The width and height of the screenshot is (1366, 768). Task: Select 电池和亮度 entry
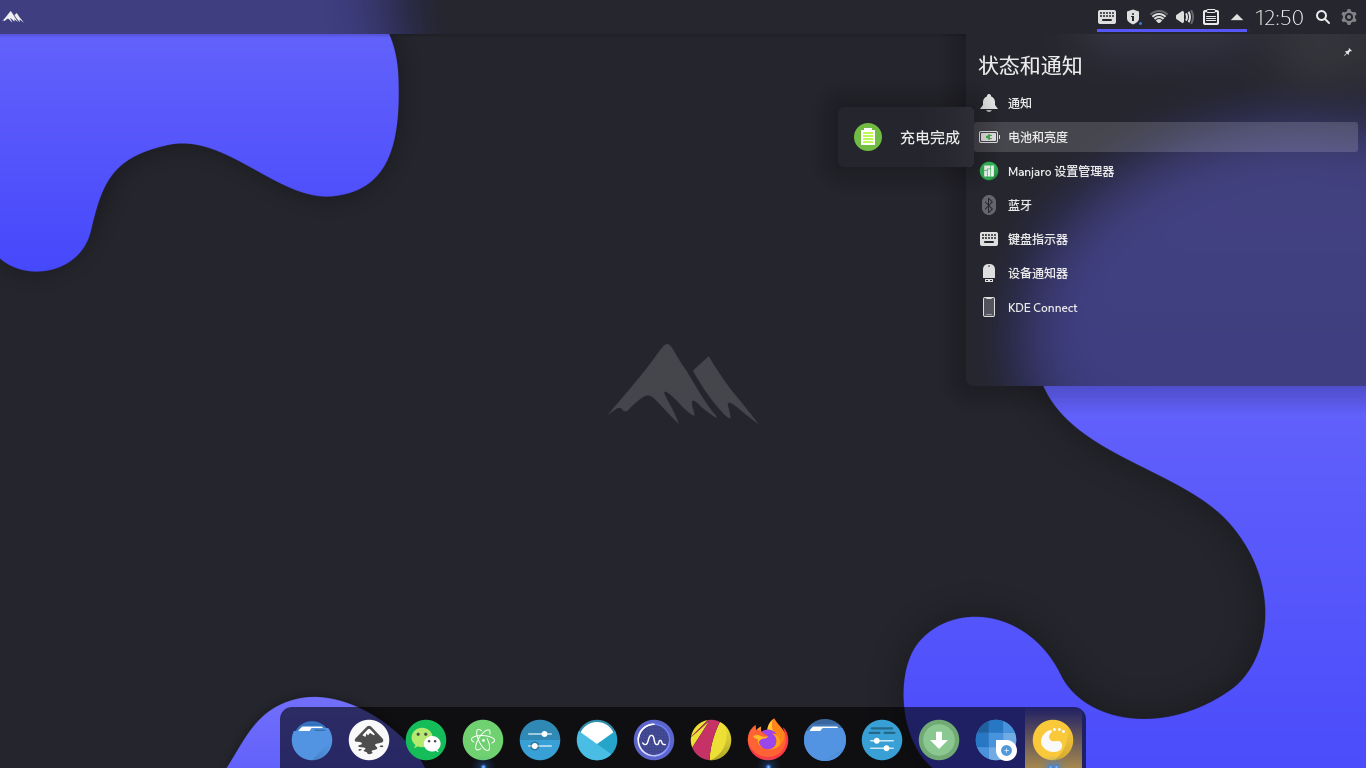1166,137
